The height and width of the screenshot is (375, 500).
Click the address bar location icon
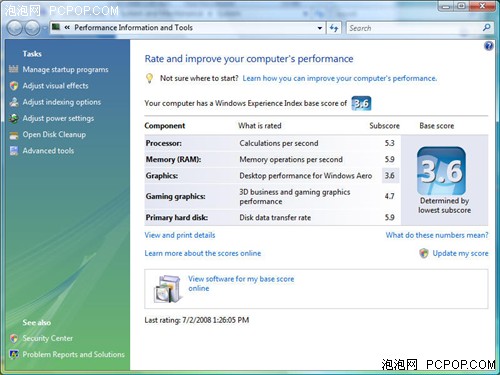coord(56,27)
